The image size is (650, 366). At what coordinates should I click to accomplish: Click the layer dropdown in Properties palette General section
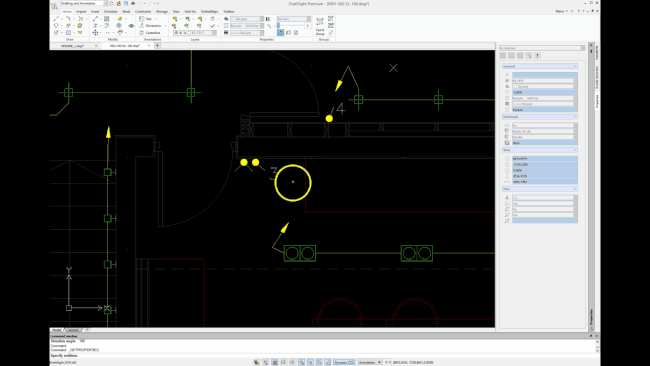click(544, 80)
